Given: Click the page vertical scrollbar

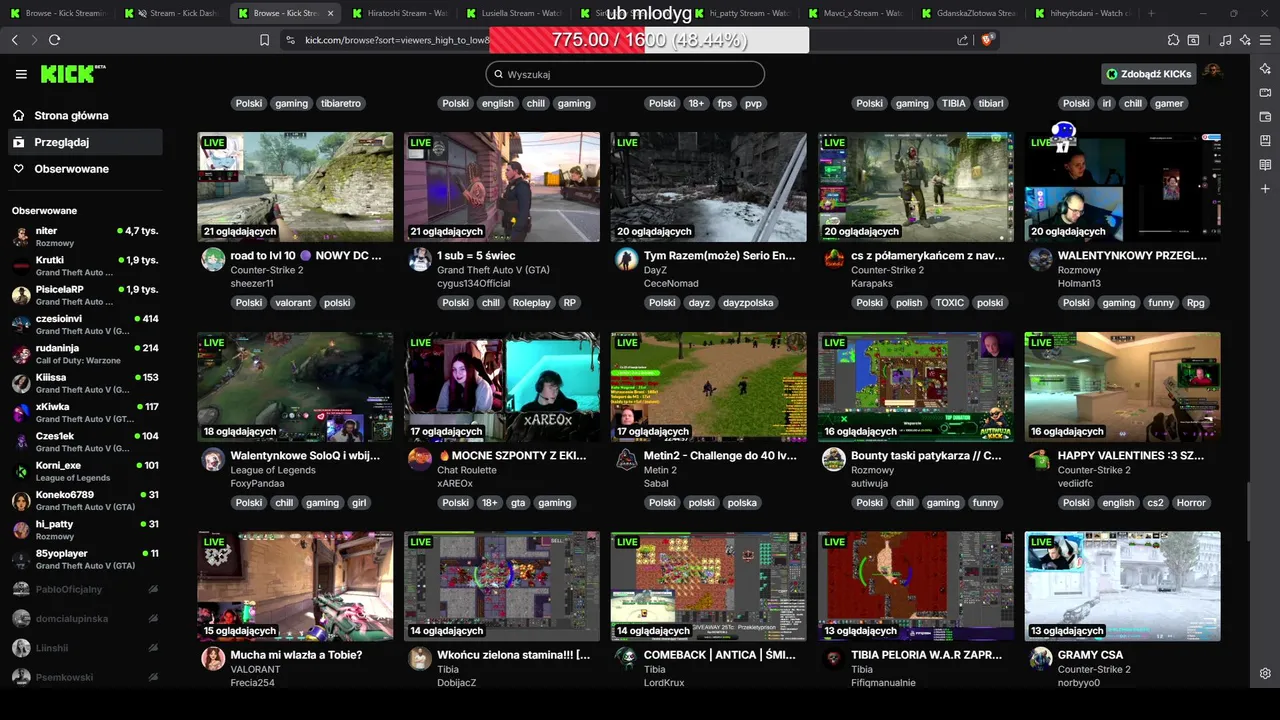Looking at the screenshot, I should pyautogui.click(x=1248, y=510).
